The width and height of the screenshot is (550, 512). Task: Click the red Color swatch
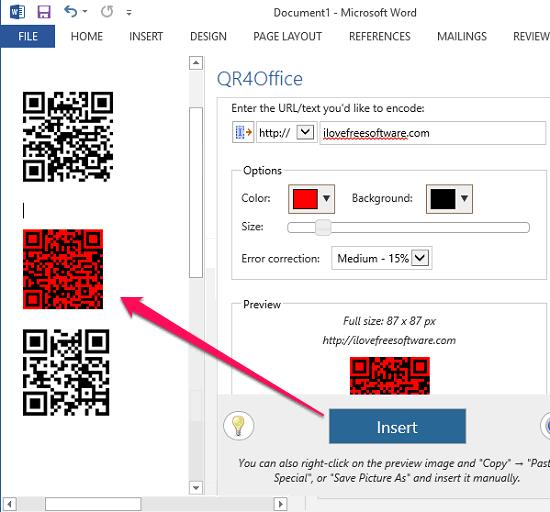[305, 199]
